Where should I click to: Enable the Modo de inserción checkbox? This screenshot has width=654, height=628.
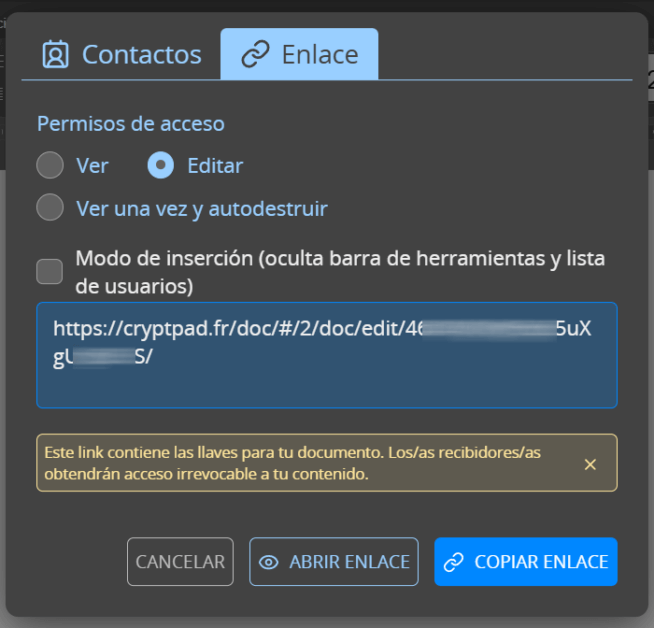click(x=50, y=271)
